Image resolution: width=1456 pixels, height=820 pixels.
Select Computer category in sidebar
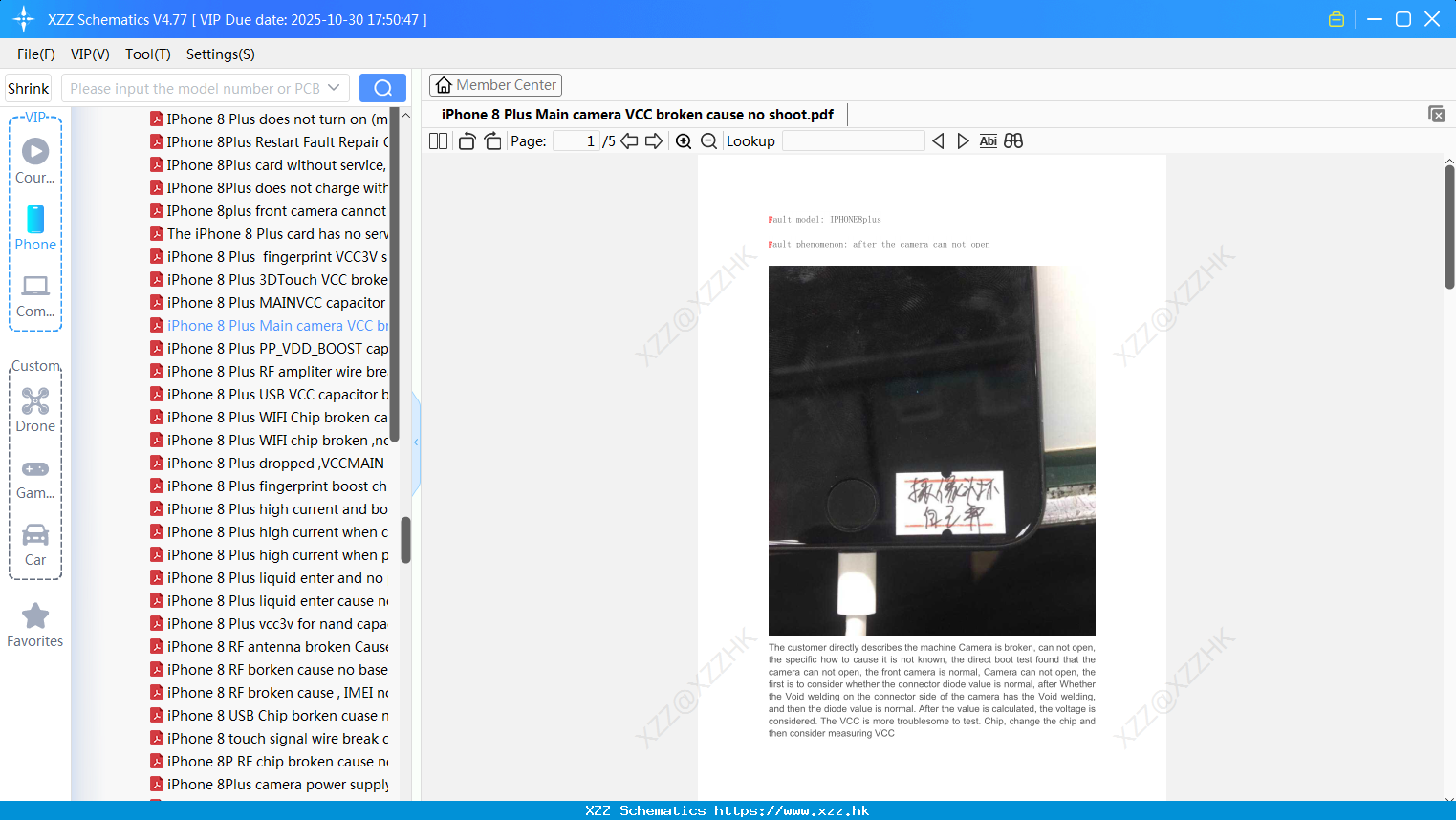(35, 296)
